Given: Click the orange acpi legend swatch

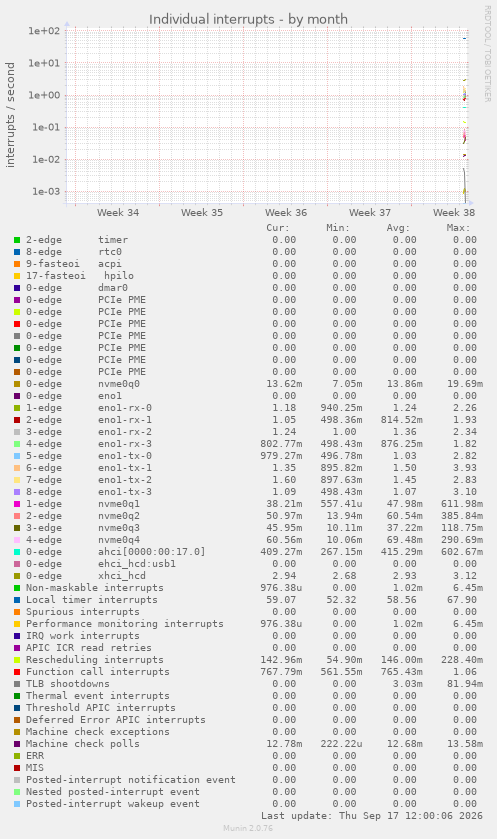Looking at the screenshot, I should [17, 264].
